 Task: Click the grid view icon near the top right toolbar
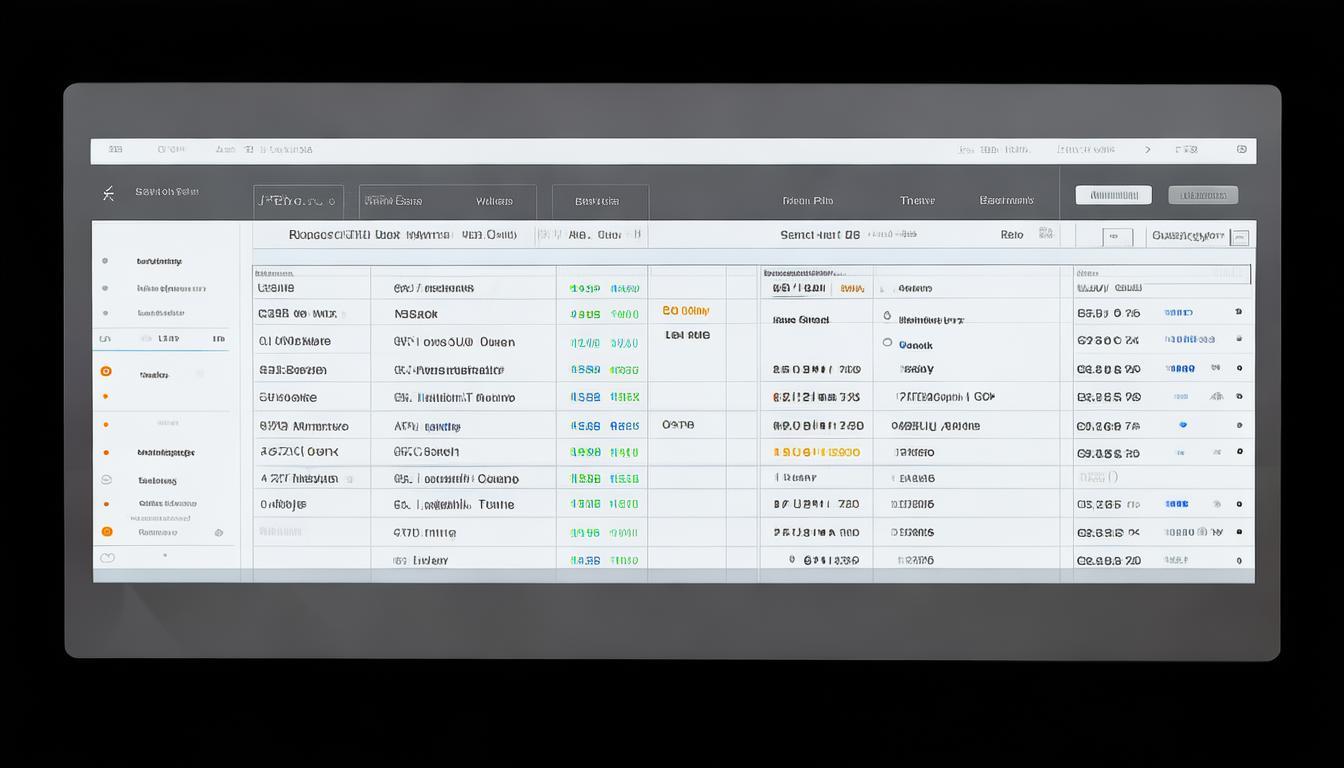[1239, 234]
